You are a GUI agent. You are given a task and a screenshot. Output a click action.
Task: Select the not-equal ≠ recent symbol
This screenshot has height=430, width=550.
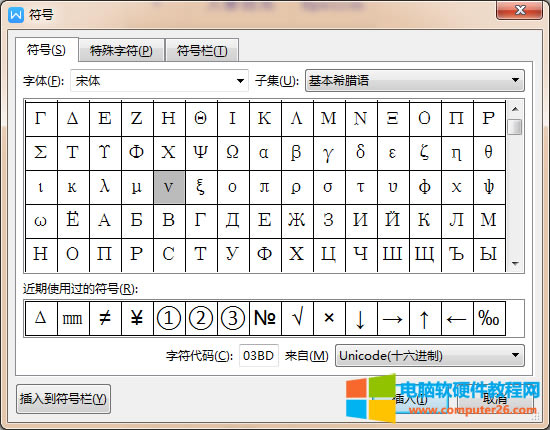pos(105,318)
